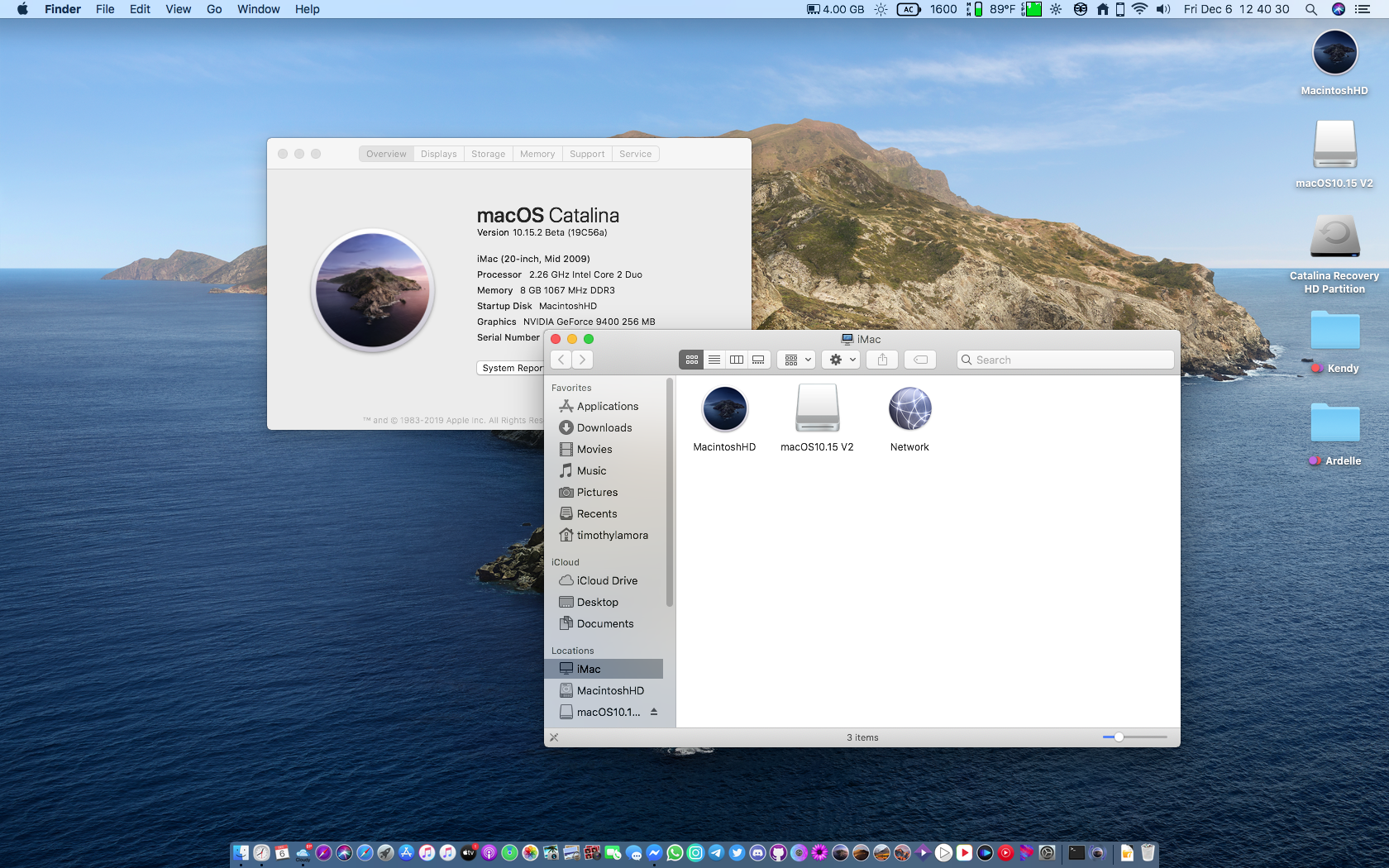Viewport: 1389px width, 868px height.
Task: Click System Report button in About This Mac
Action: 510,368
